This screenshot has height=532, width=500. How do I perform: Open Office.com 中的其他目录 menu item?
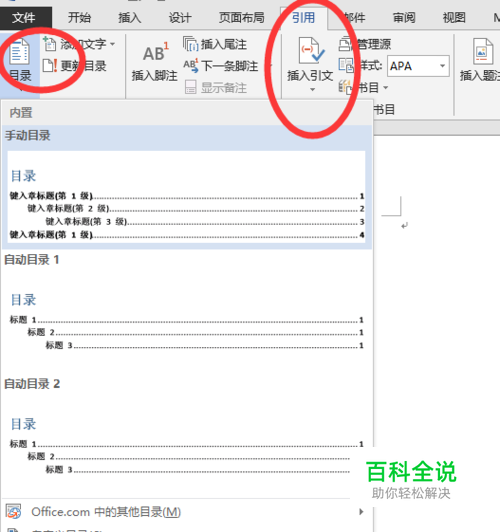tap(186, 512)
